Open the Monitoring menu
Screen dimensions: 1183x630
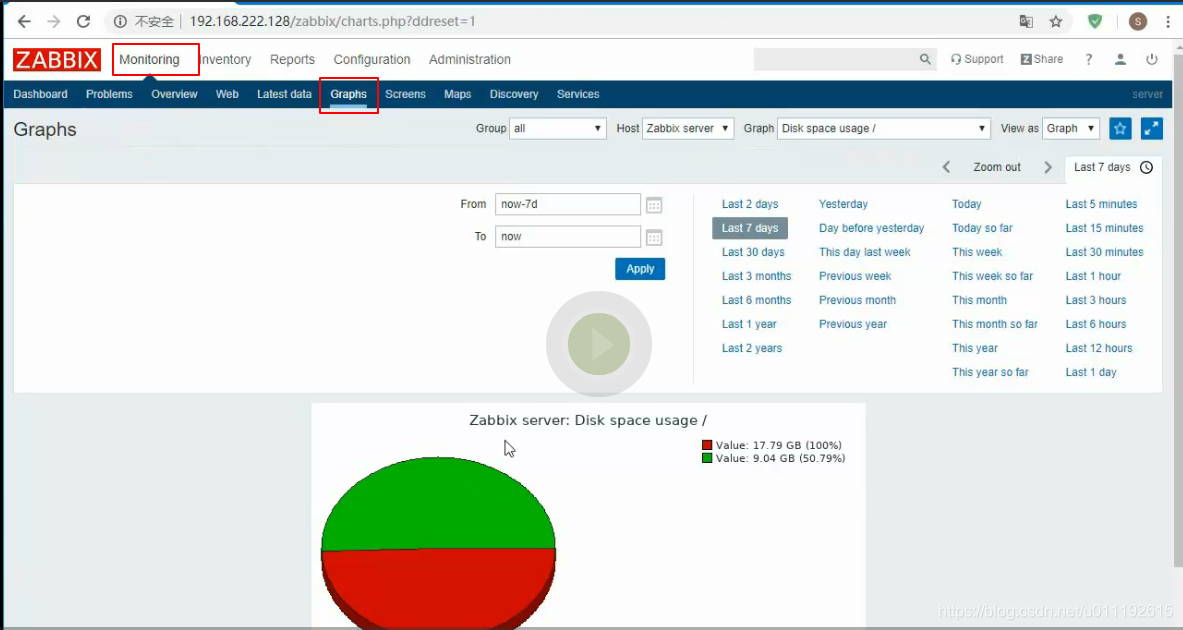pos(149,59)
